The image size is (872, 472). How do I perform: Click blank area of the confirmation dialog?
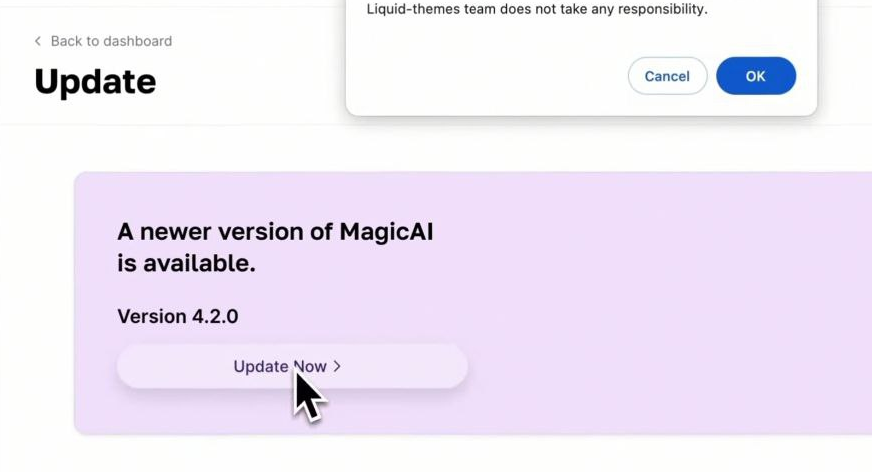pos(480,76)
